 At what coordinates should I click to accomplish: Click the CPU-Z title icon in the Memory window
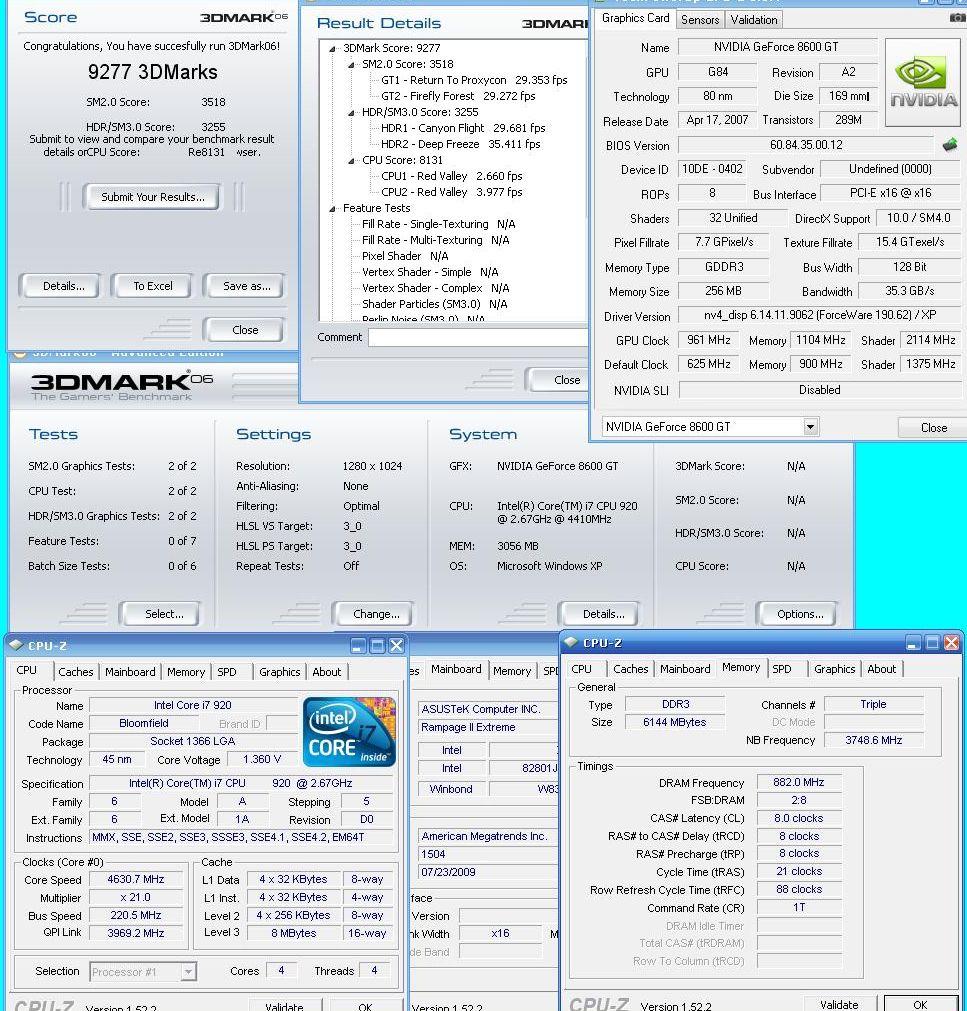571,642
